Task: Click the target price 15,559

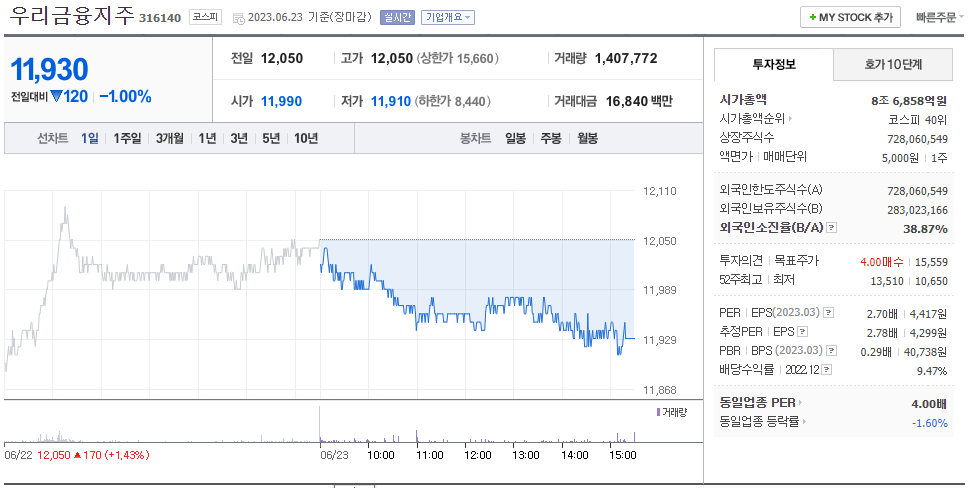Action: [x=931, y=262]
